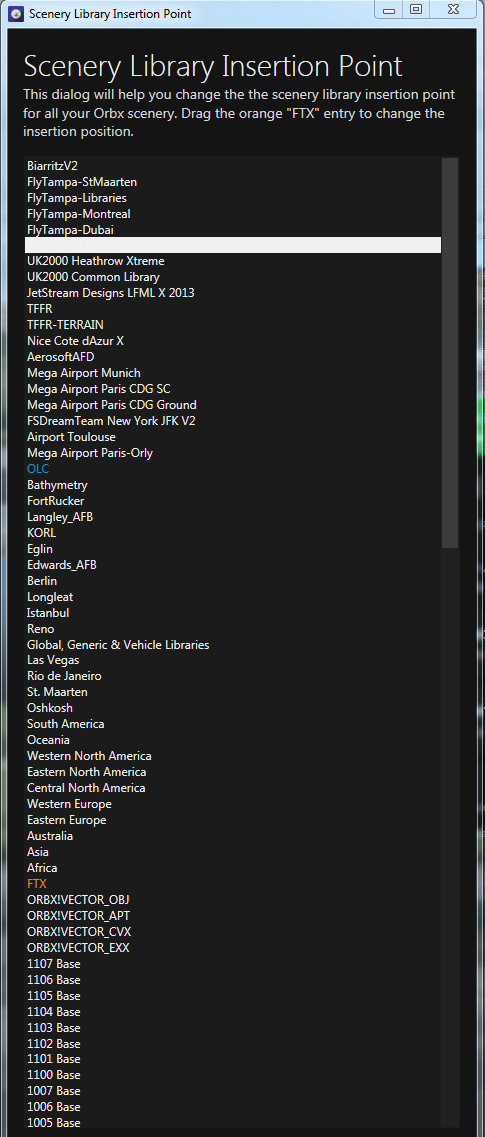Image resolution: width=485 pixels, height=1137 pixels.
Task: Select the Africa entry
Action: coord(42,867)
